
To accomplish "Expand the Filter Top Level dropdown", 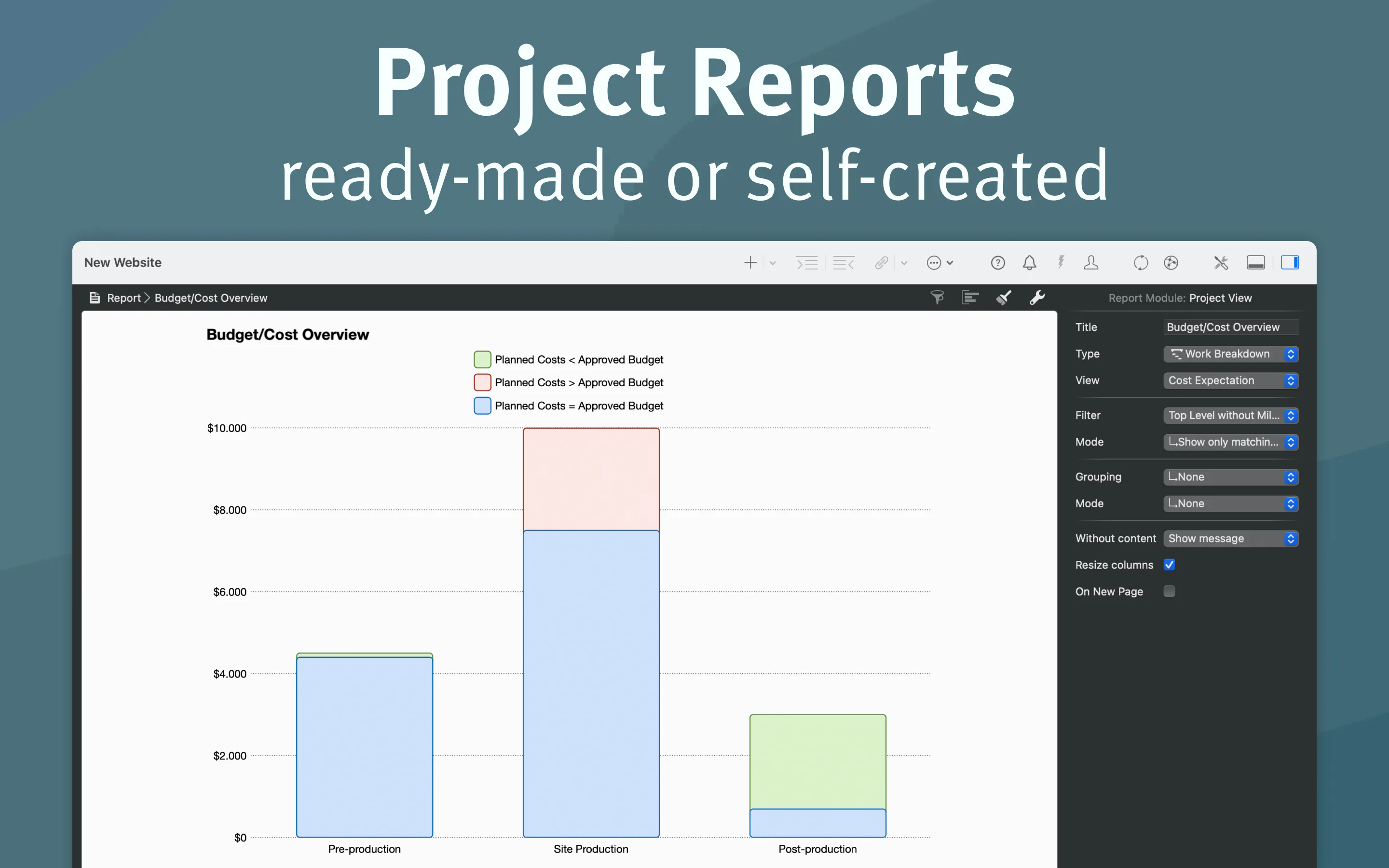I will 1231,415.
